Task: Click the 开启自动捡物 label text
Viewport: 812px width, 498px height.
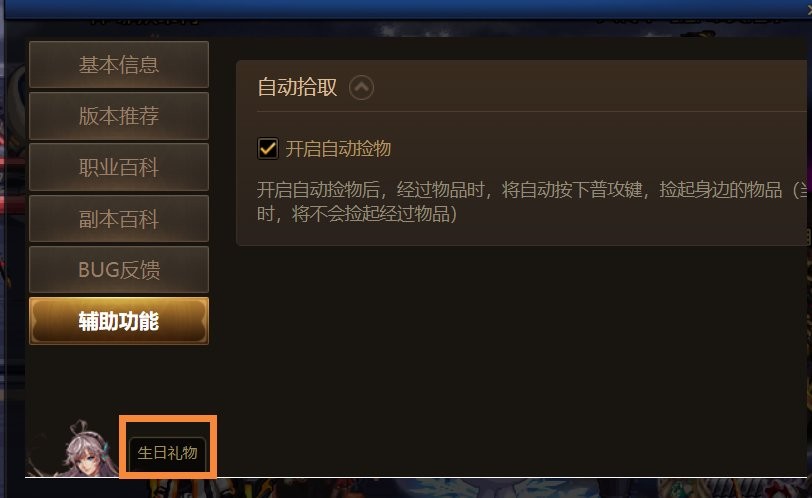Action: click(x=338, y=149)
